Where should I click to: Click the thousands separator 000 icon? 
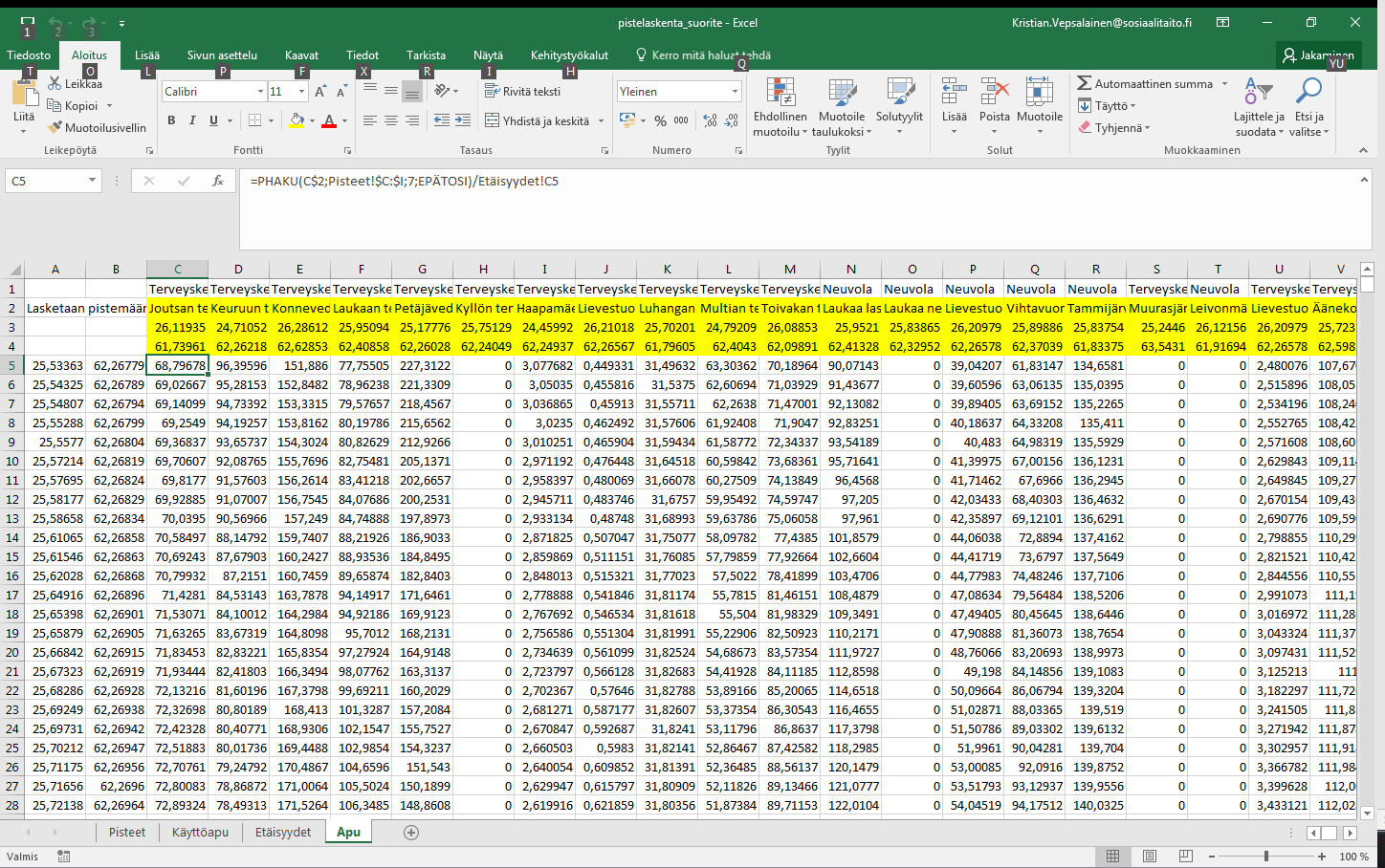[681, 120]
